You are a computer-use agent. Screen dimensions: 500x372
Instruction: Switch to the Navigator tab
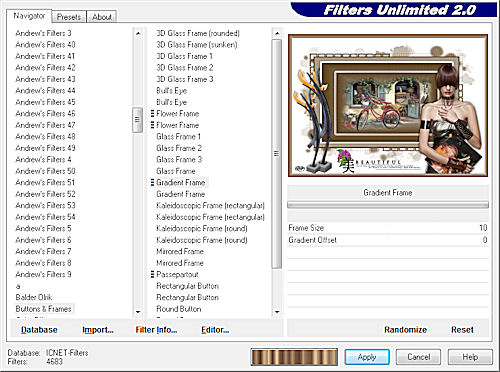coord(29,16)
